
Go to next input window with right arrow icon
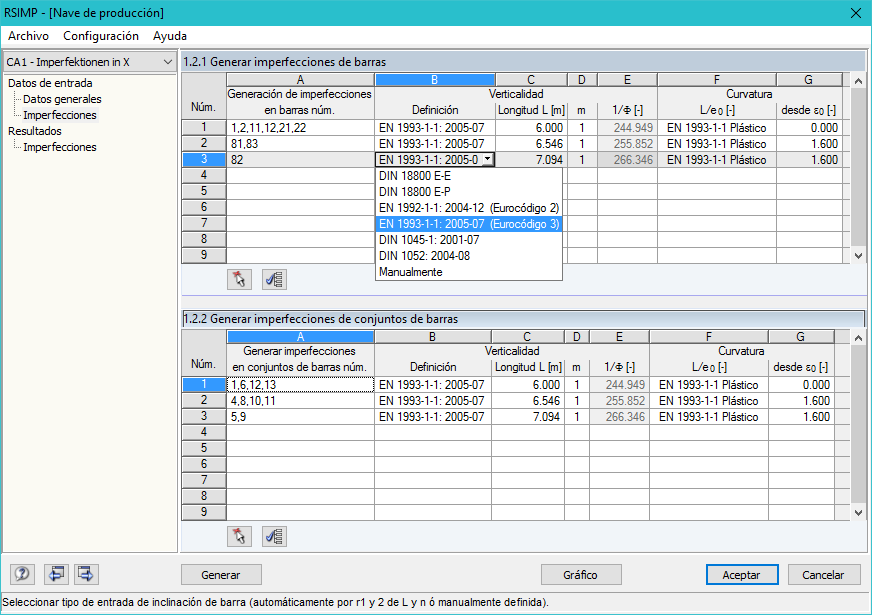point(86,574)
